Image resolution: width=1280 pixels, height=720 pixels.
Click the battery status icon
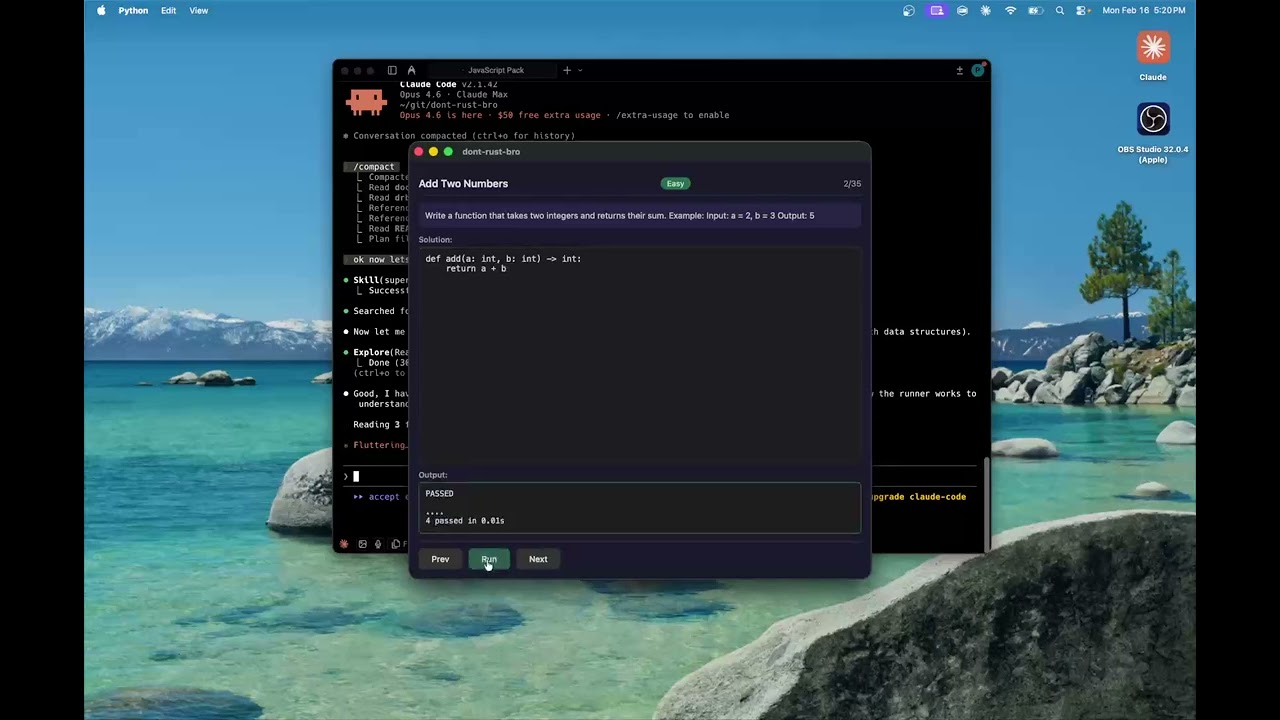click(1035, 10)
